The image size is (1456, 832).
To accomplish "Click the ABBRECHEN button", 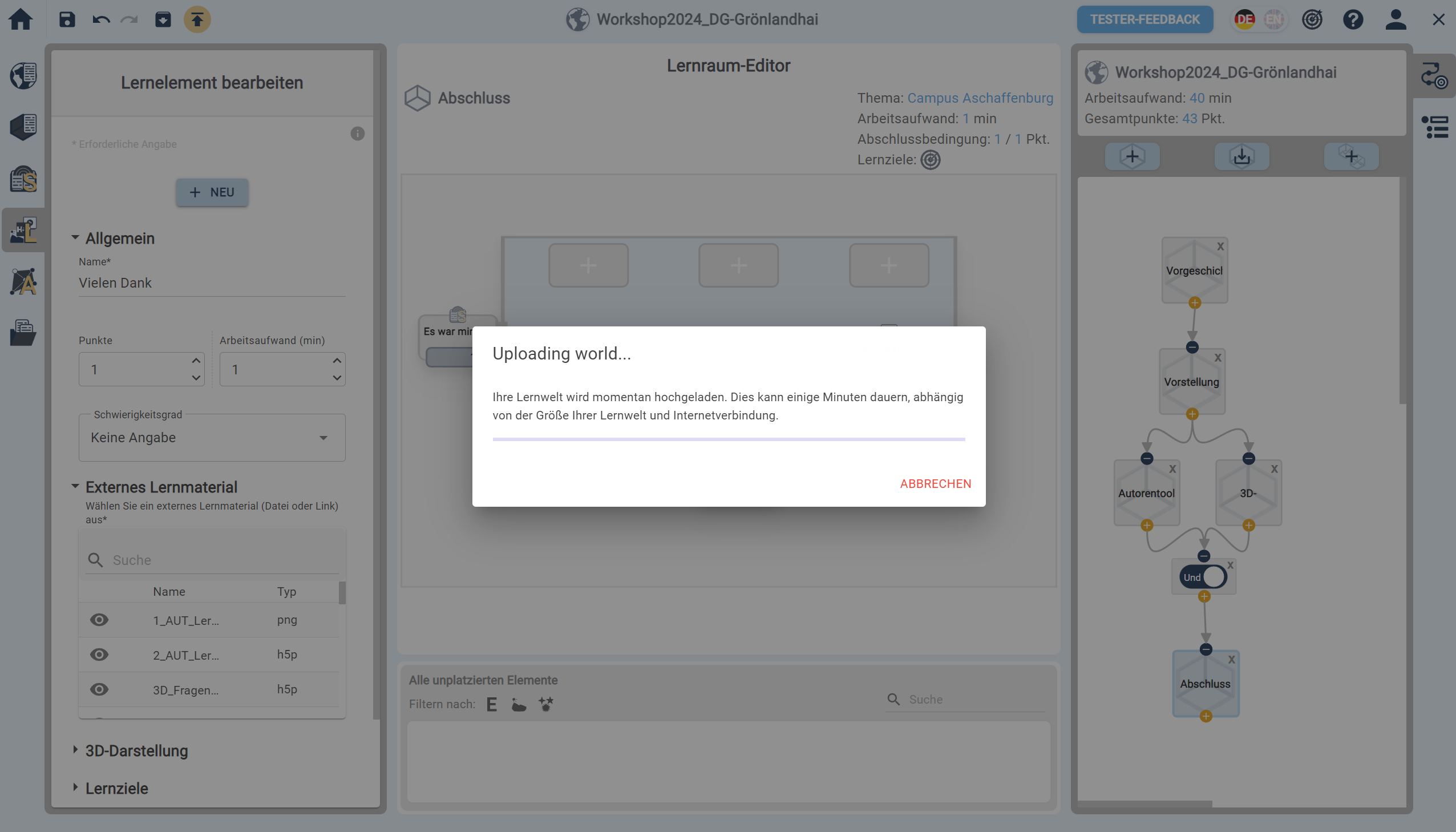I will click(x=935, y=484).
